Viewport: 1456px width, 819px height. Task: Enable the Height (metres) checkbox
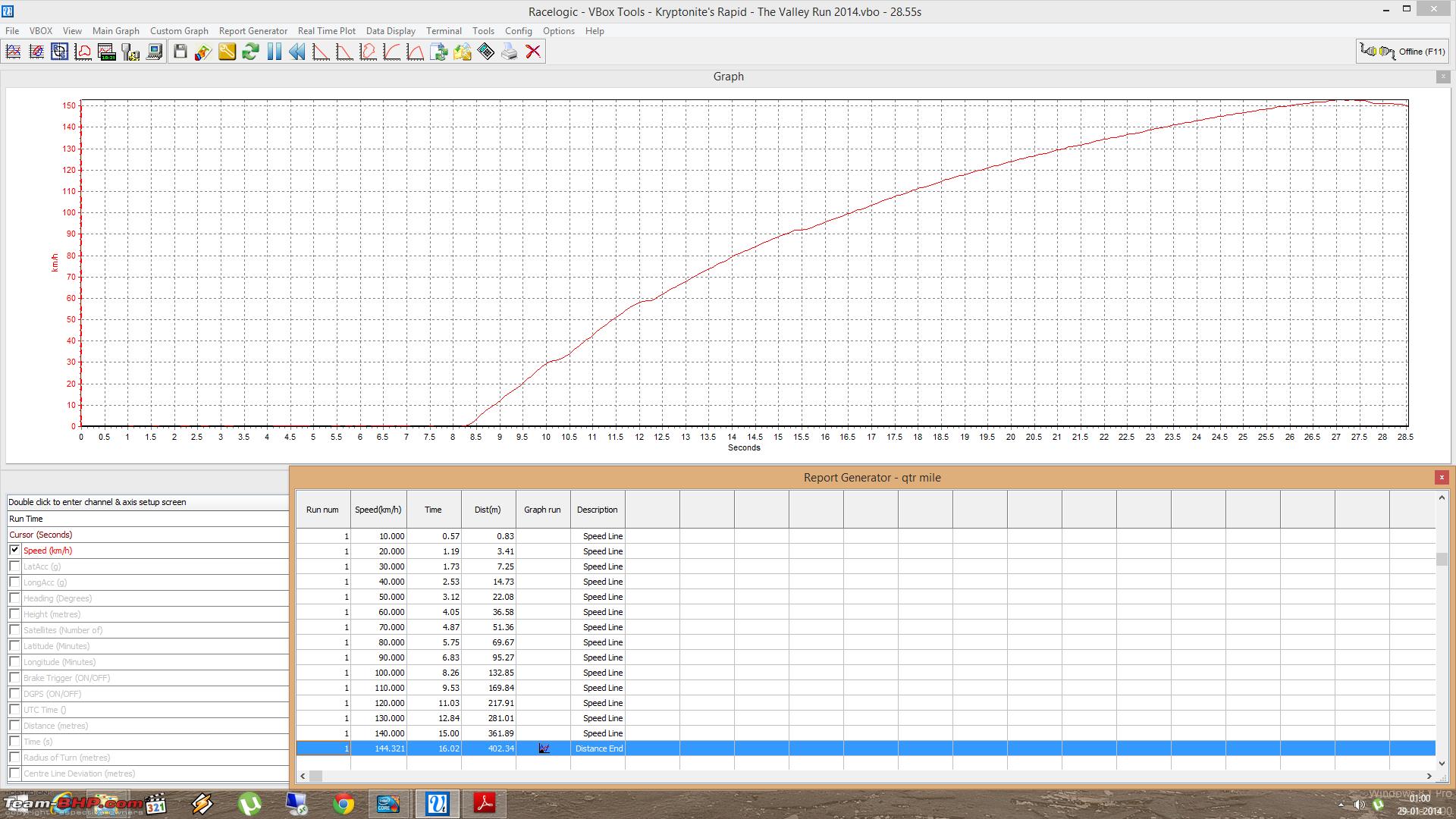point(14,614)
